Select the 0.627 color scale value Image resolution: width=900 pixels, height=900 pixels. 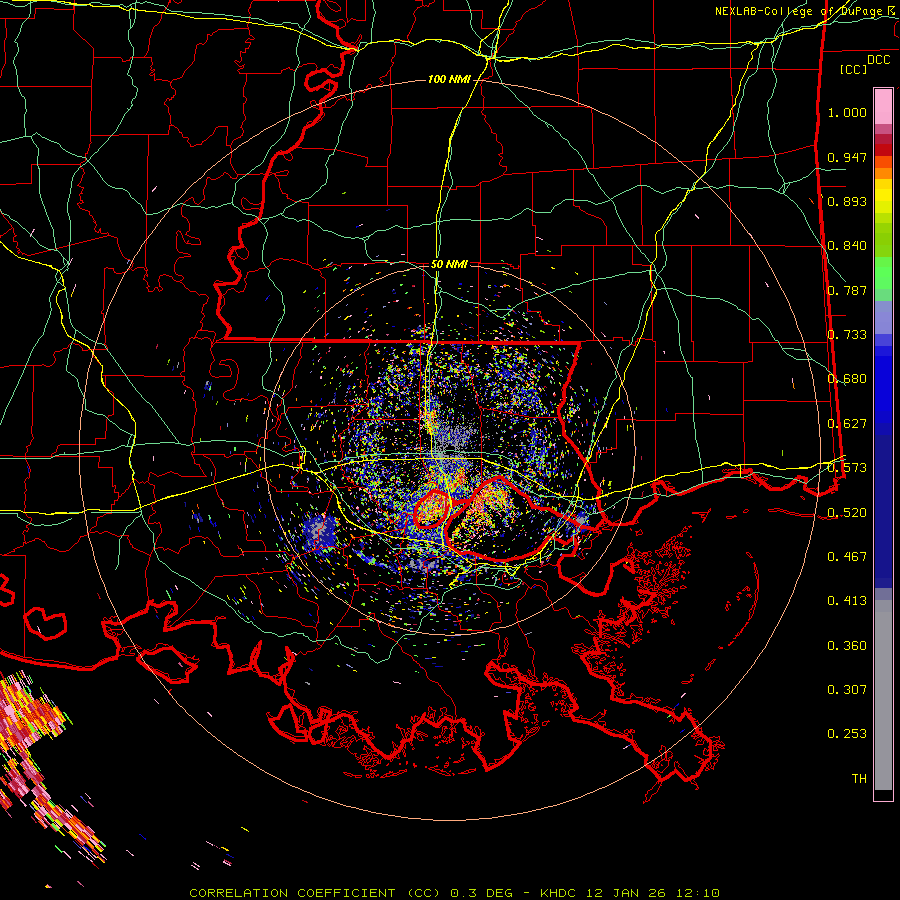tap(847, 424)
